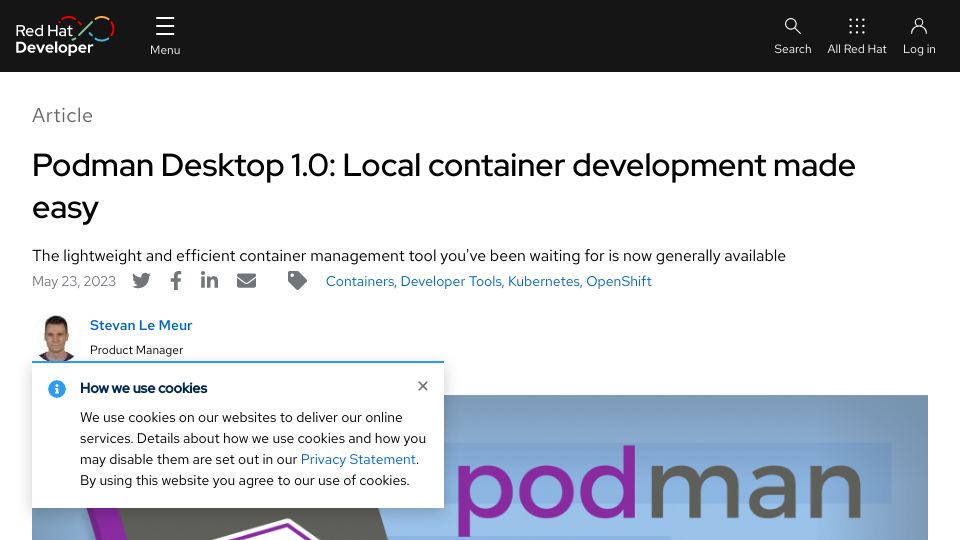
Task: Open the Containers topic link
Action: tap(359, 281)
